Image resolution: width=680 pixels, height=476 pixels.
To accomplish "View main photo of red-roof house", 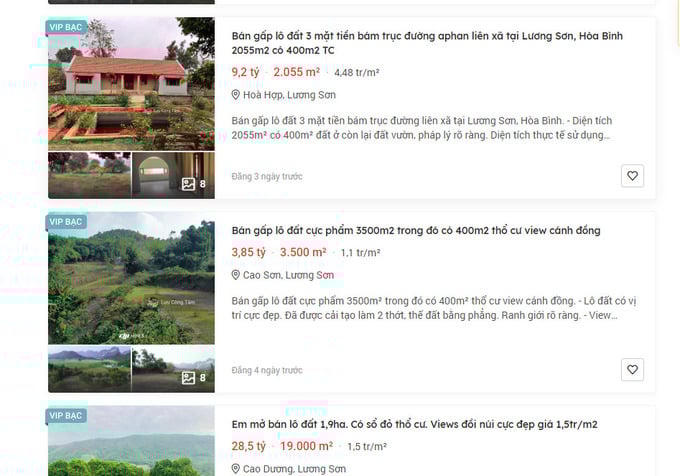I will click(x=131, y=84).
